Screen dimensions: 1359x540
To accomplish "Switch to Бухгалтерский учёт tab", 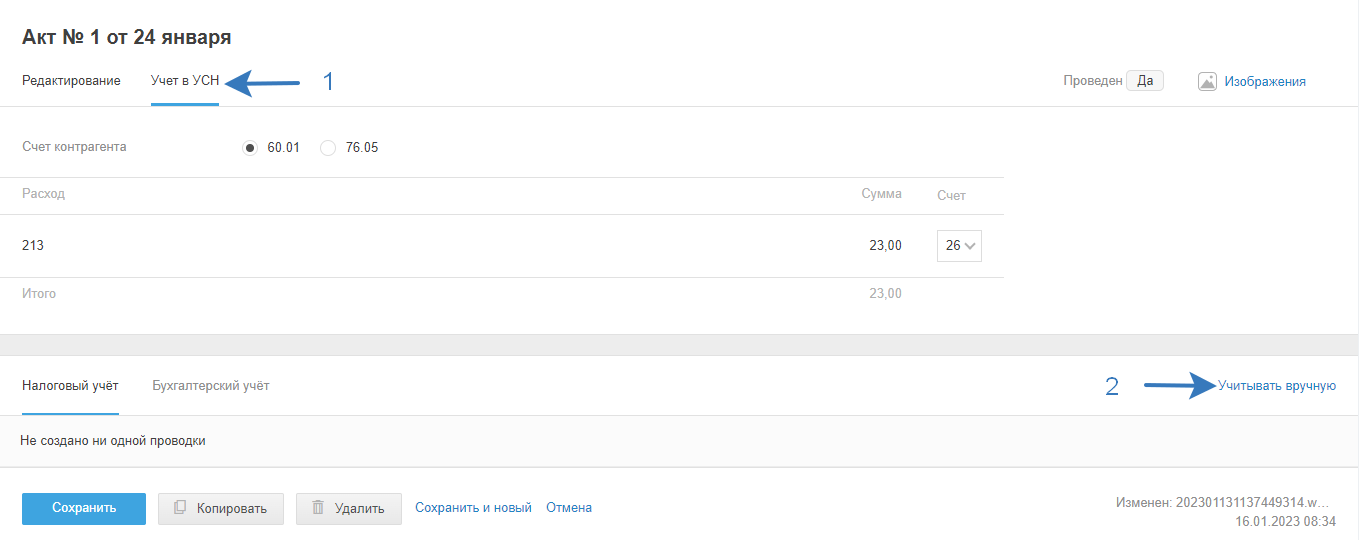I will click(211, 386).
